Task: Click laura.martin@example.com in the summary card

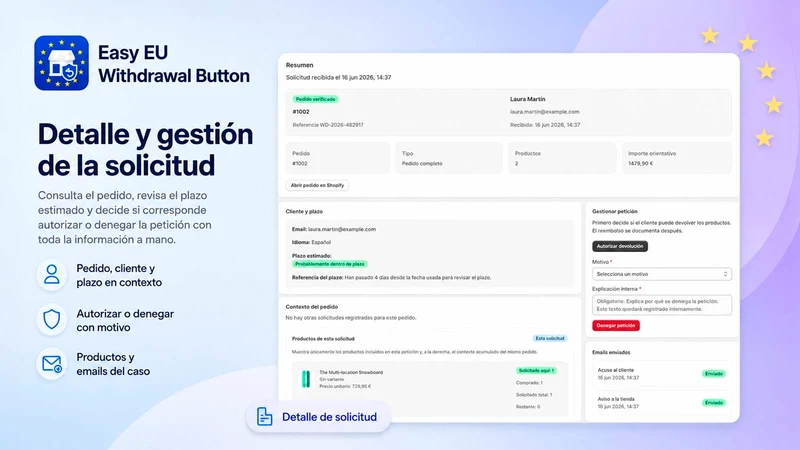Action: pyautogui.click(x=544, y=112)
